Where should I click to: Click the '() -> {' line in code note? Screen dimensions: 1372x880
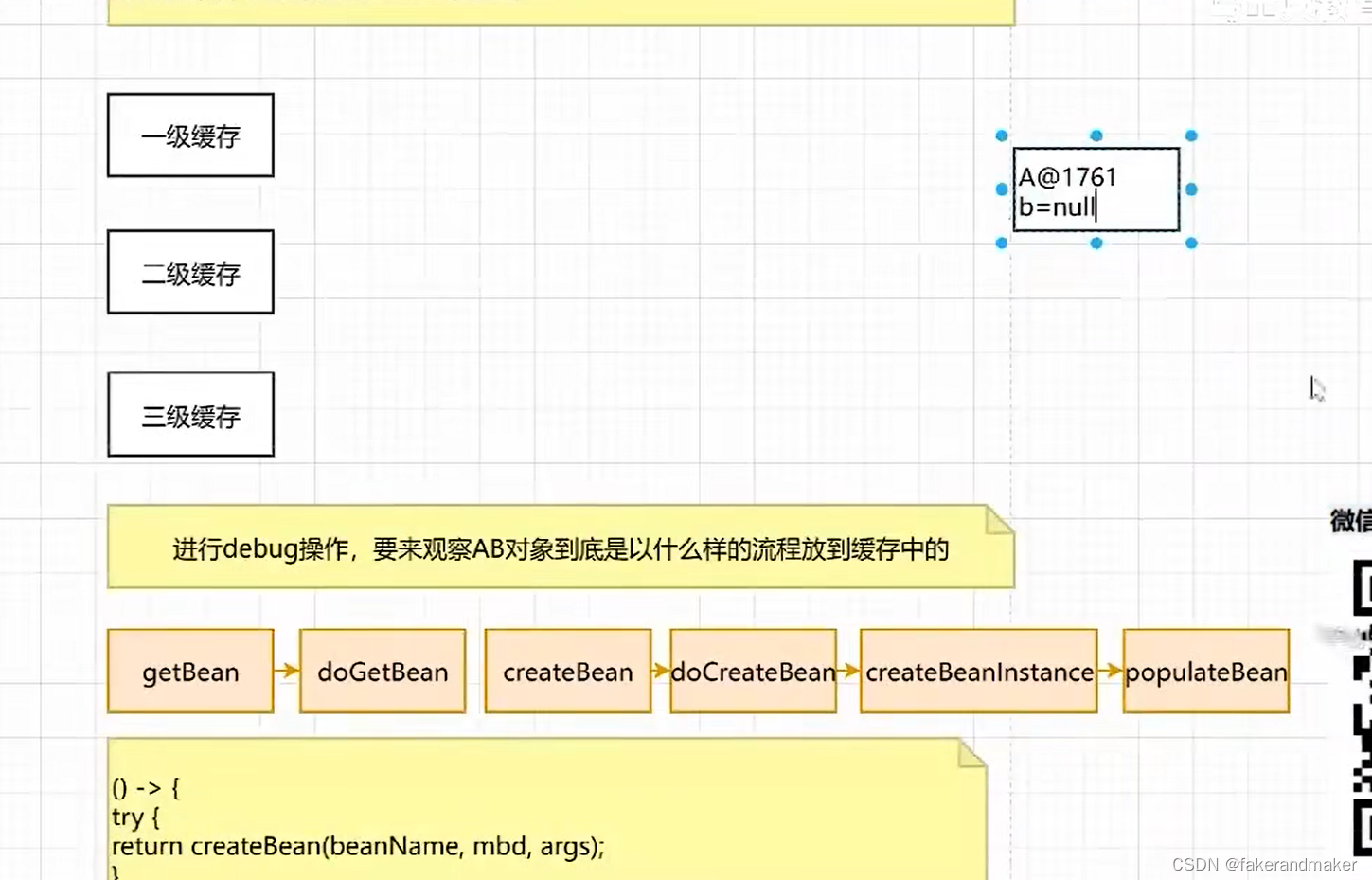146,787
